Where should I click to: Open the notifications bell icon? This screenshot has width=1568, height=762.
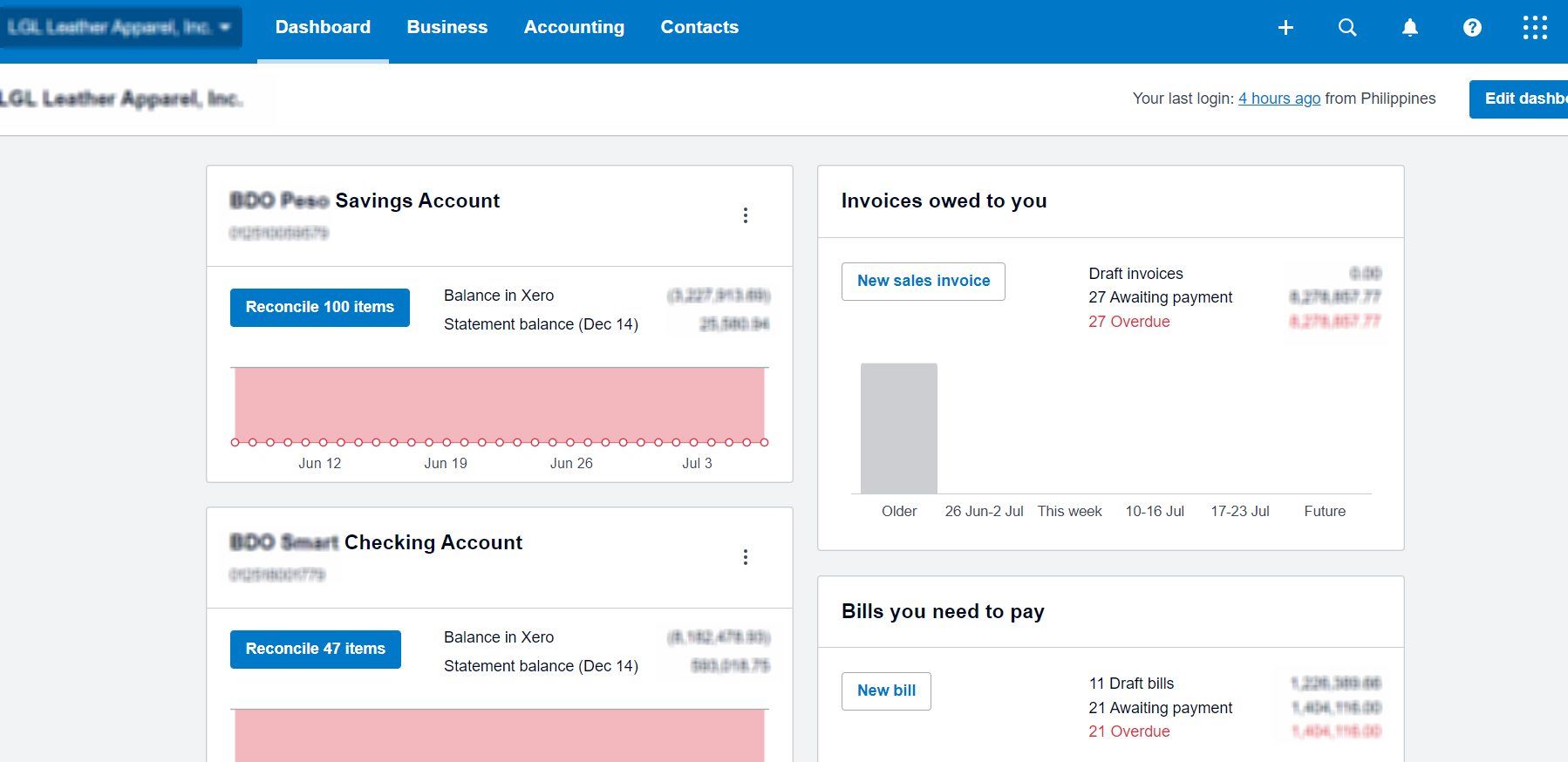click(x=1410, y=28)
